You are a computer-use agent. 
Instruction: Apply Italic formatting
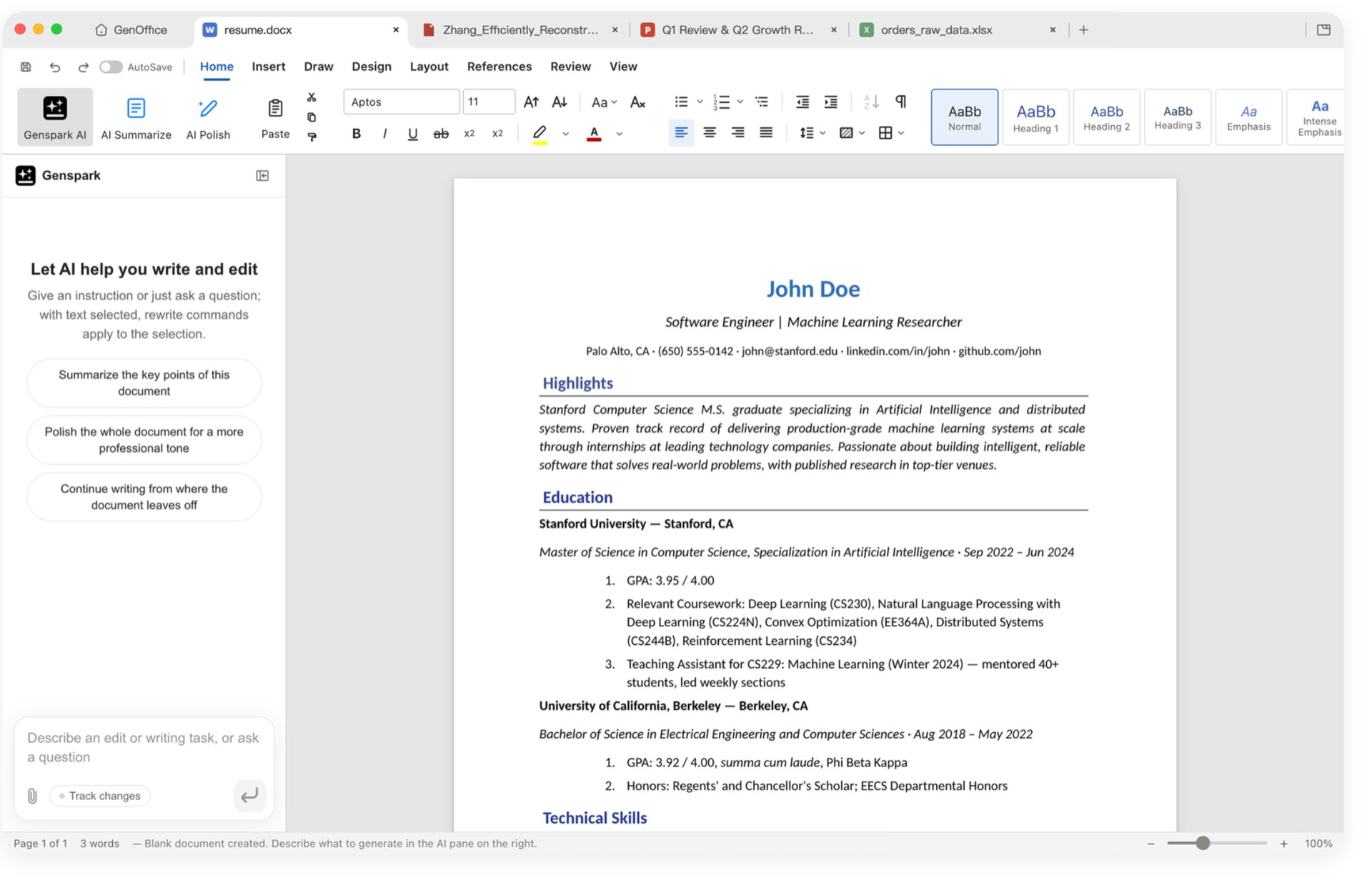[384, 134]
